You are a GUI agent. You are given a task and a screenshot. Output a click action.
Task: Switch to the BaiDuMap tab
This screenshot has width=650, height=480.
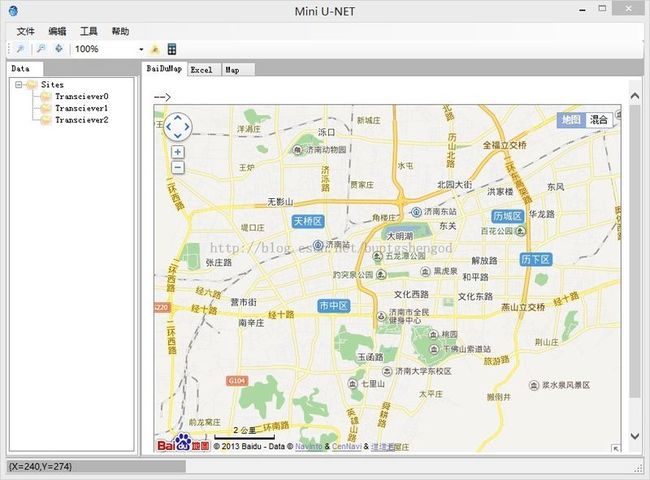point(165,69)
